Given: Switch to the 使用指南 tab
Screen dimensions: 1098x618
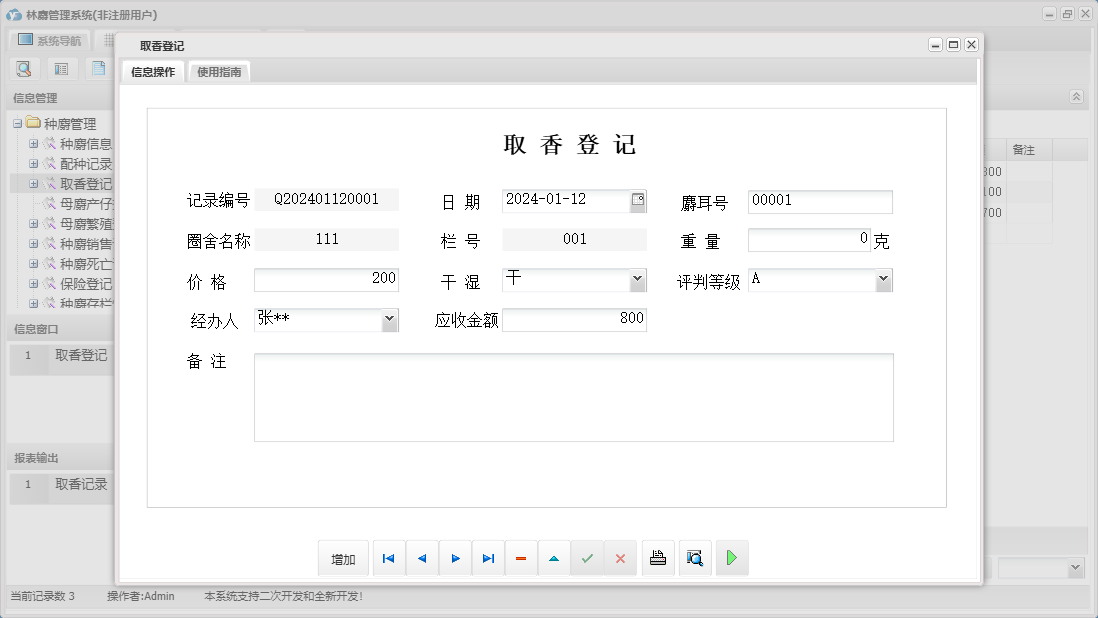Looking at the screenshot, I should [218, 71].
